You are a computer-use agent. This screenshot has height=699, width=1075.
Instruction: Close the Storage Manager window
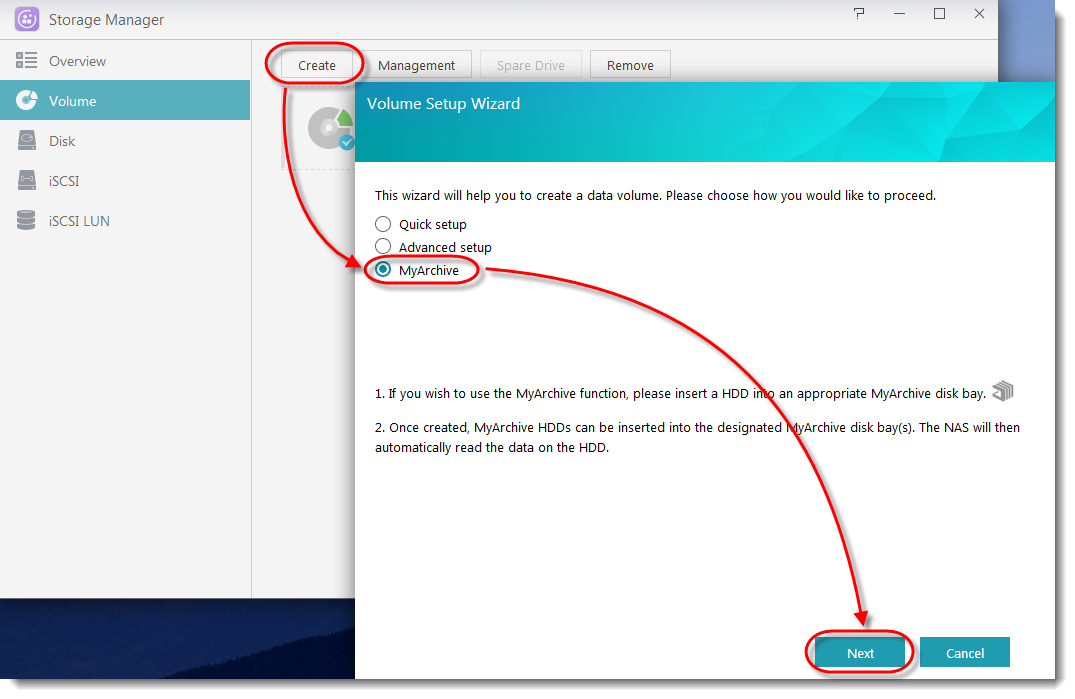979,14
